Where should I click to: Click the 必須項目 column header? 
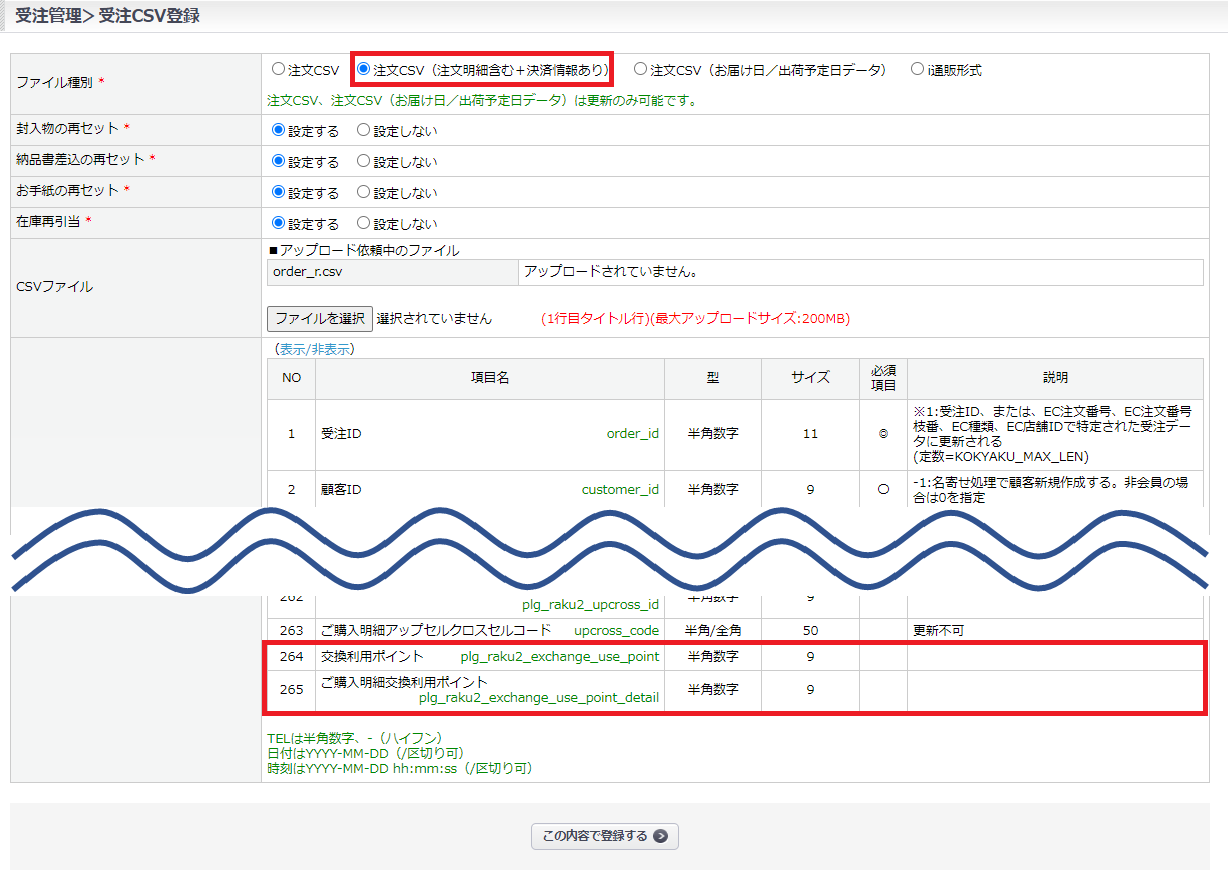[x=883, y=378]
